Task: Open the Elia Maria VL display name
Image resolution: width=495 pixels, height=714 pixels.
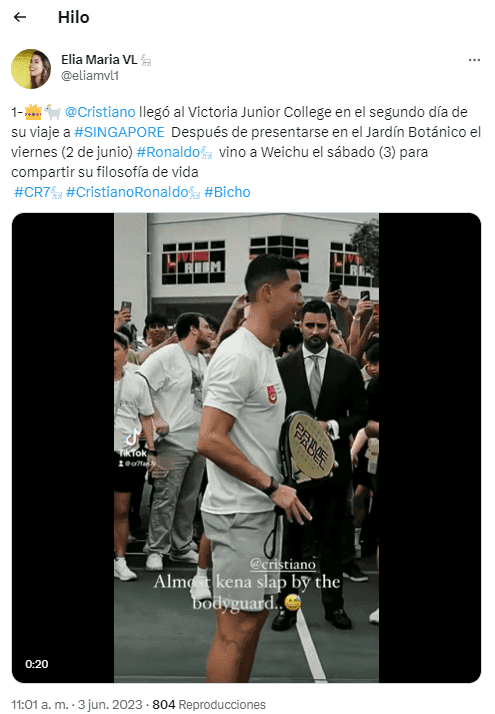Action: point(99,60)
